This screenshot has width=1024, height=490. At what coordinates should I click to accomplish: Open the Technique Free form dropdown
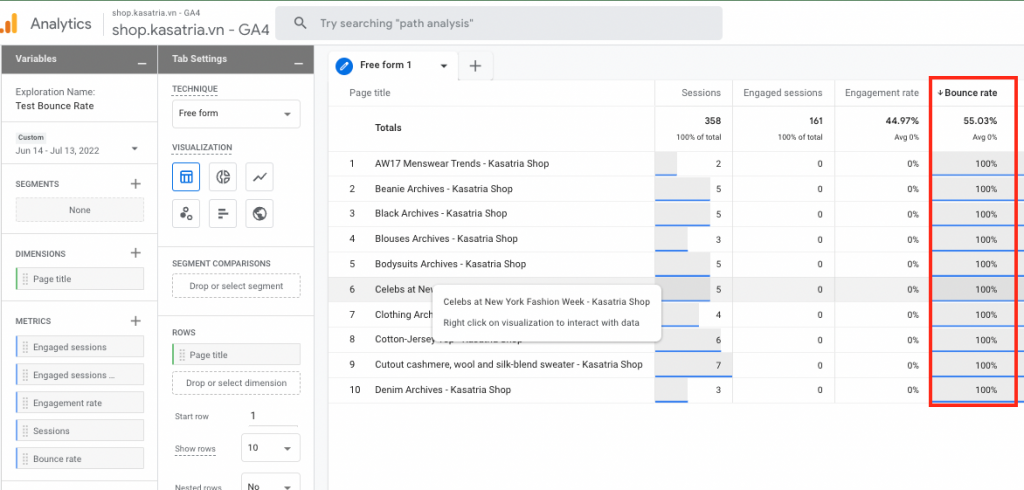click(236, 114)
